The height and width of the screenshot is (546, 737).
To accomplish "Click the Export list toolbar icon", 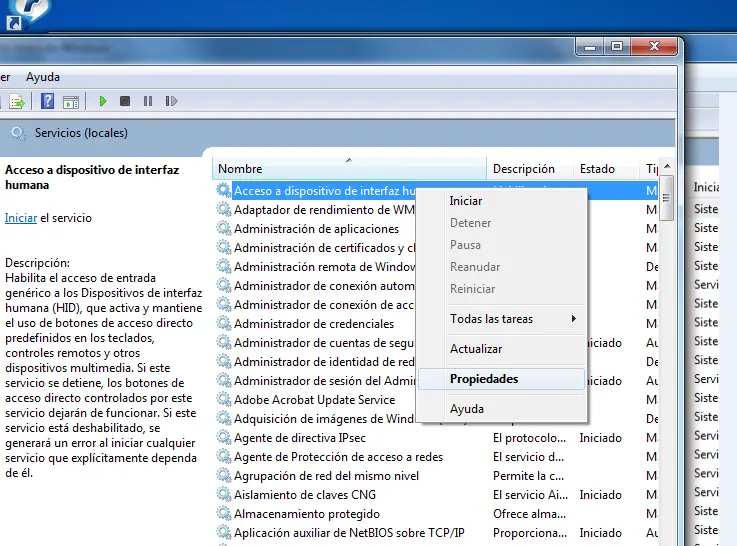I will pyautogui.click(x=17, y=101).
